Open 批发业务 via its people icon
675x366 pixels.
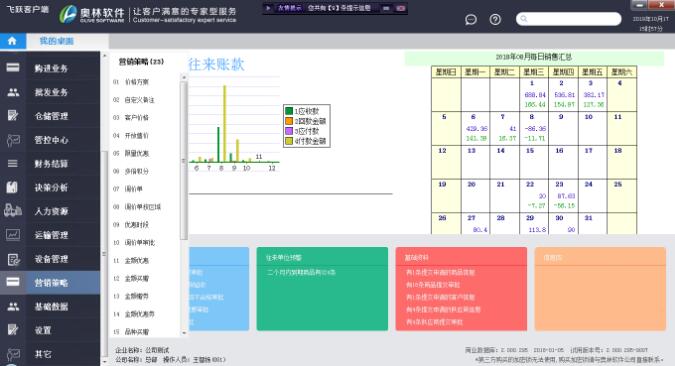click(x=13, y=92)
